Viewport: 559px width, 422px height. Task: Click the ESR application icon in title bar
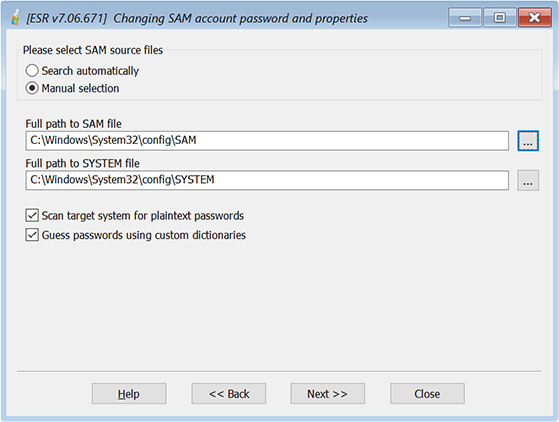point(15,18)
